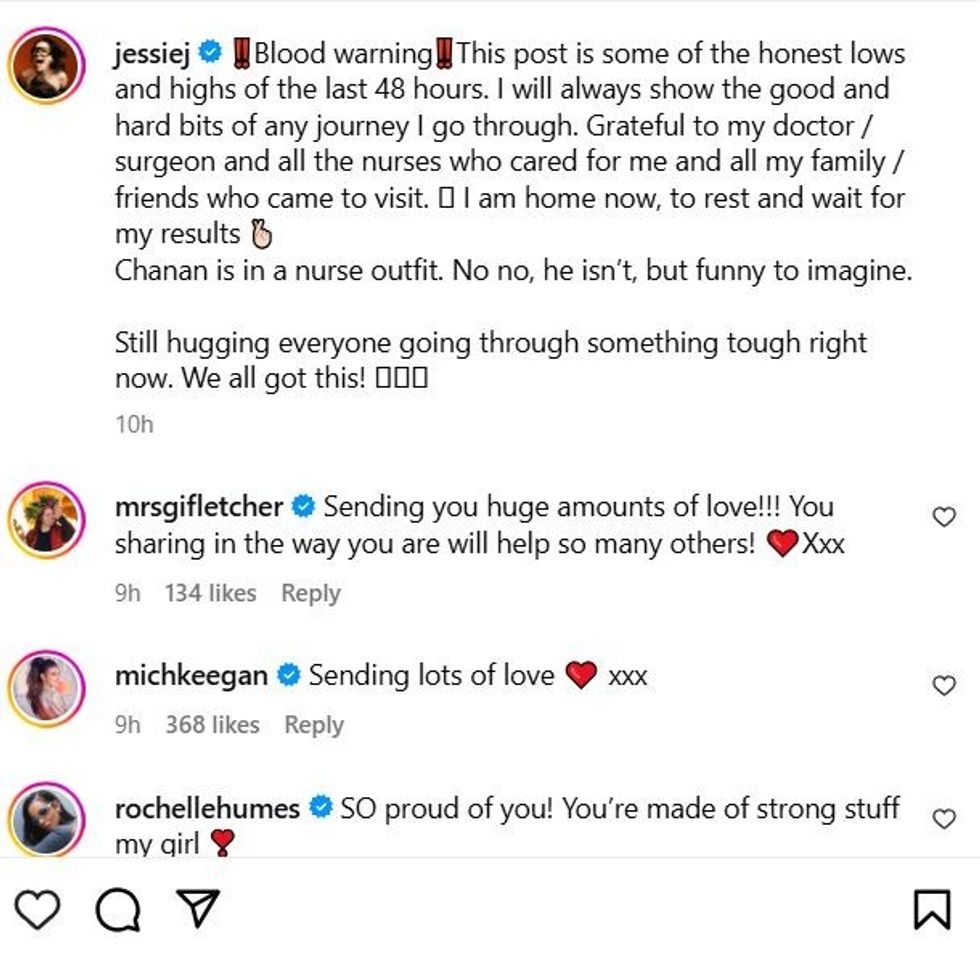Reply to michkeegan's comment
Viewport: 980px width, 954px height.
(x=313, y=725)
